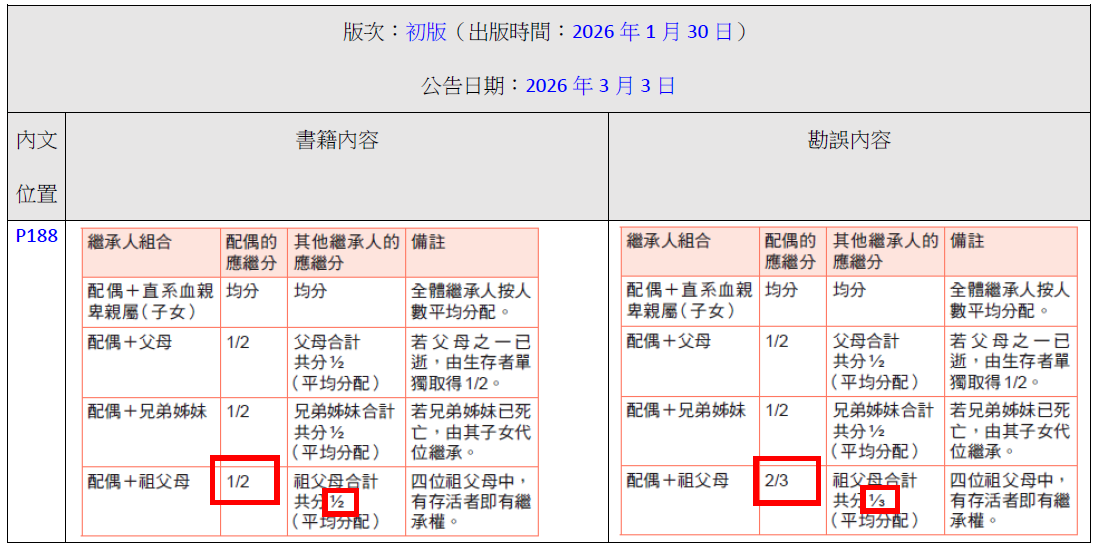Click the blue "初版" edition text
This screenshot has width=1096, height=546.
point(426,32)
